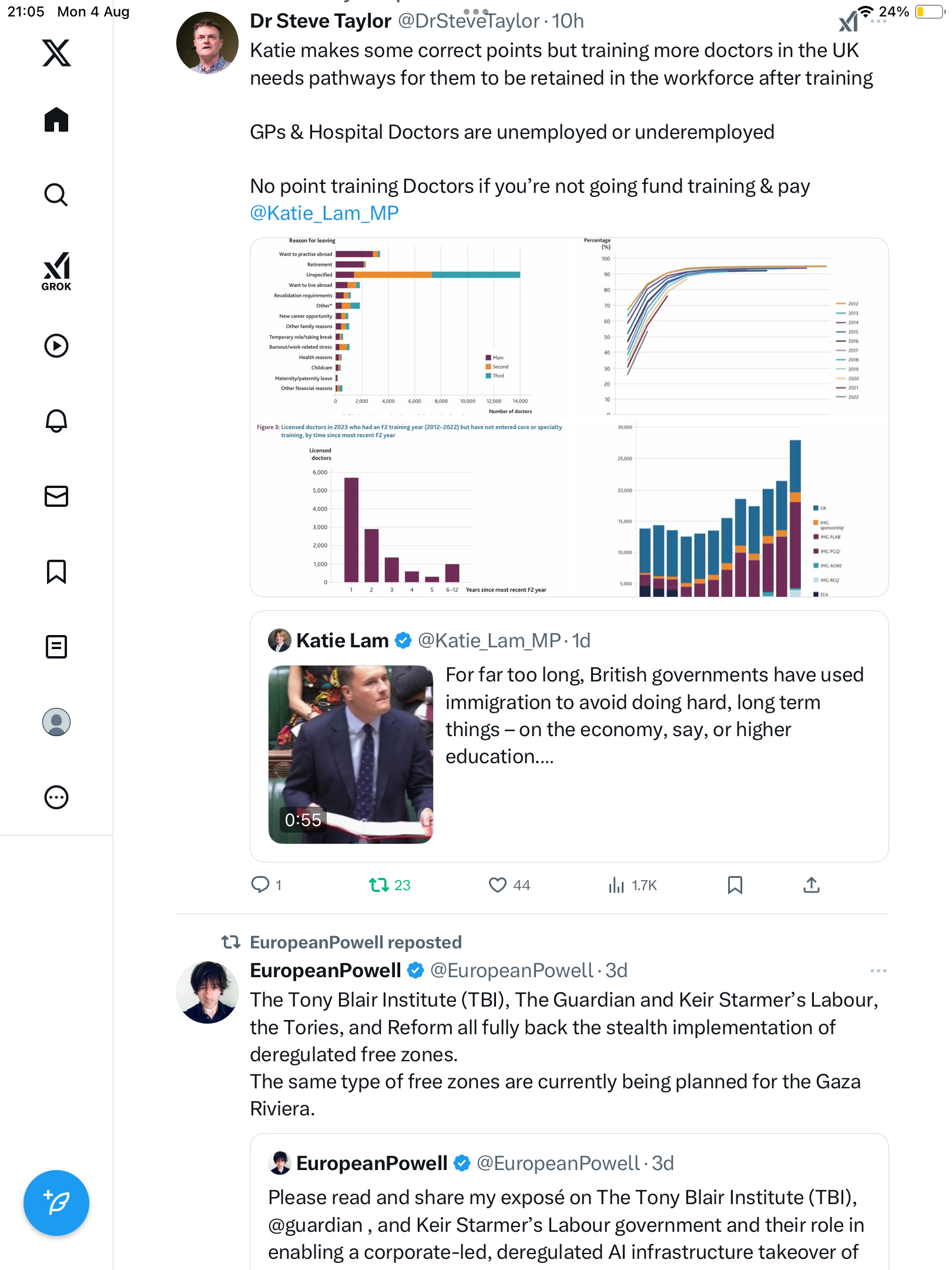Repost Dr Steve Taylor's post
The image size is (952, 1270).
point(379,885)
